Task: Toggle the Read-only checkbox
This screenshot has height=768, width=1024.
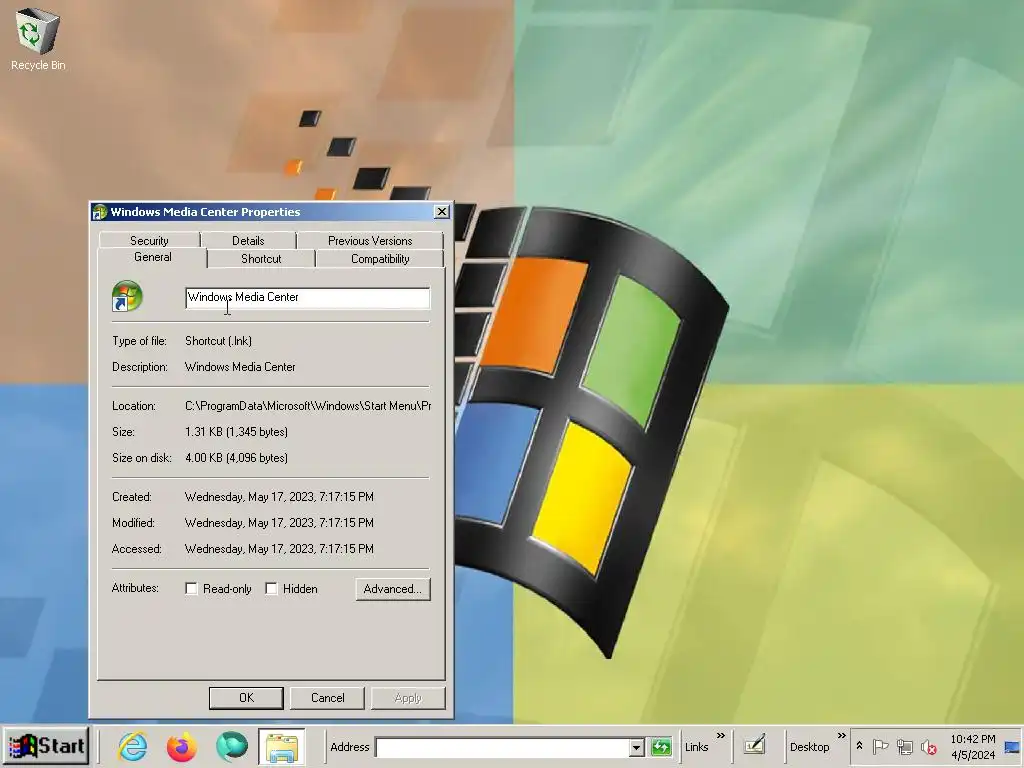Action: [x=191, y=588]
